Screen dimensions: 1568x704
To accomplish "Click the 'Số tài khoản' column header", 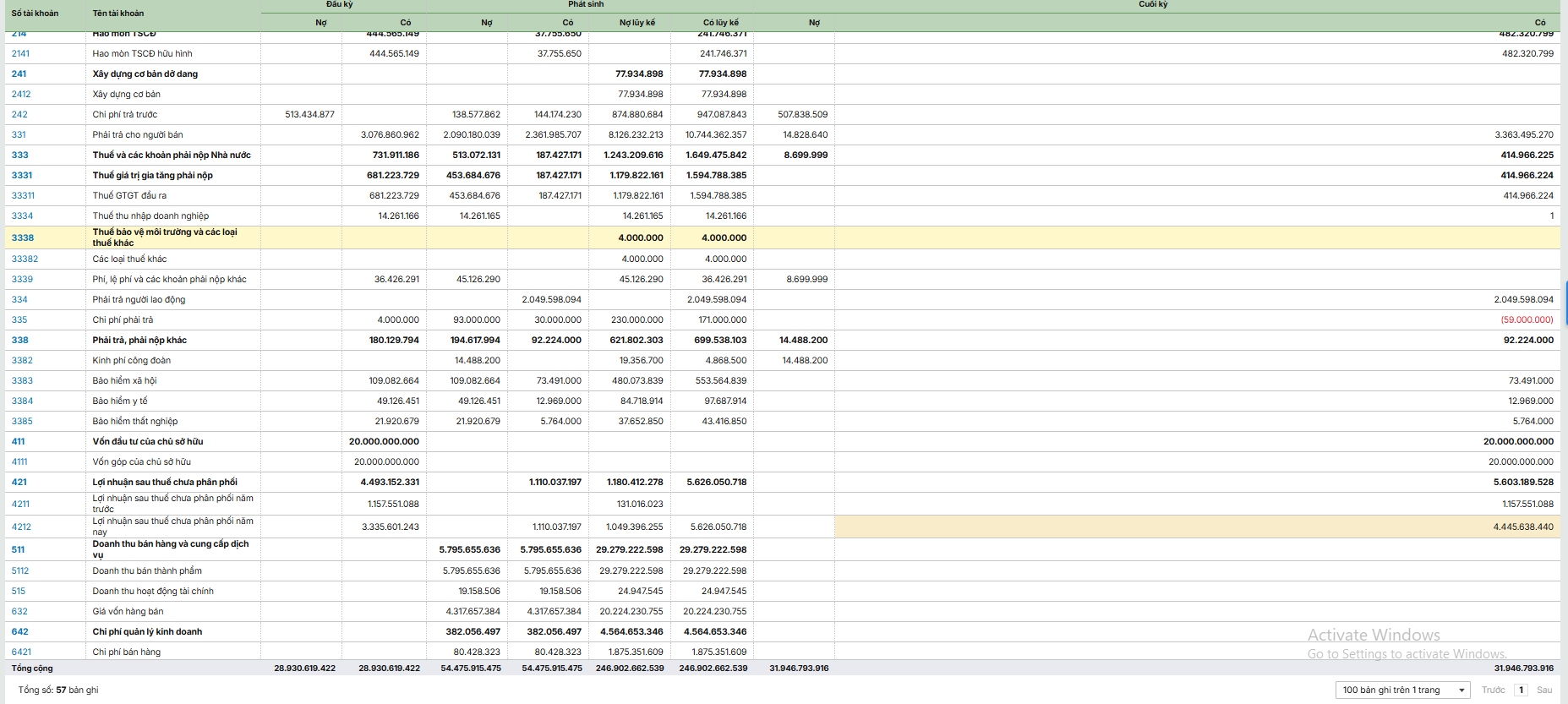I will tap(35, 14).
